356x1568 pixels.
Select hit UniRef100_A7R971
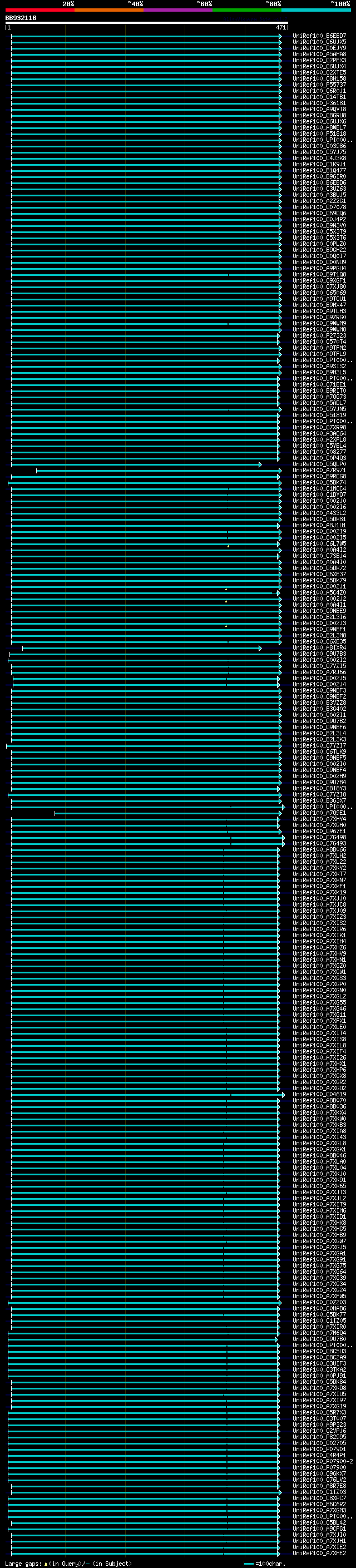click(319, 470)
